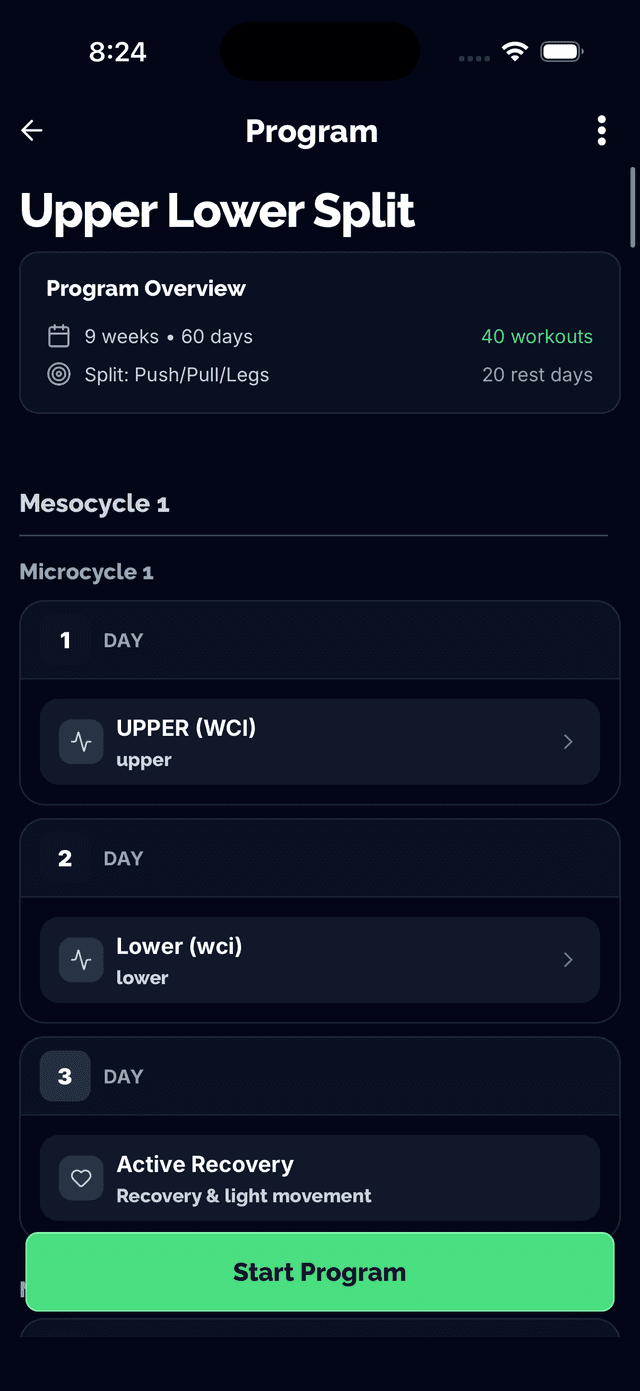Start the program with green button
Viewport: 640px width, 1391px height.
coord(320,1272)
